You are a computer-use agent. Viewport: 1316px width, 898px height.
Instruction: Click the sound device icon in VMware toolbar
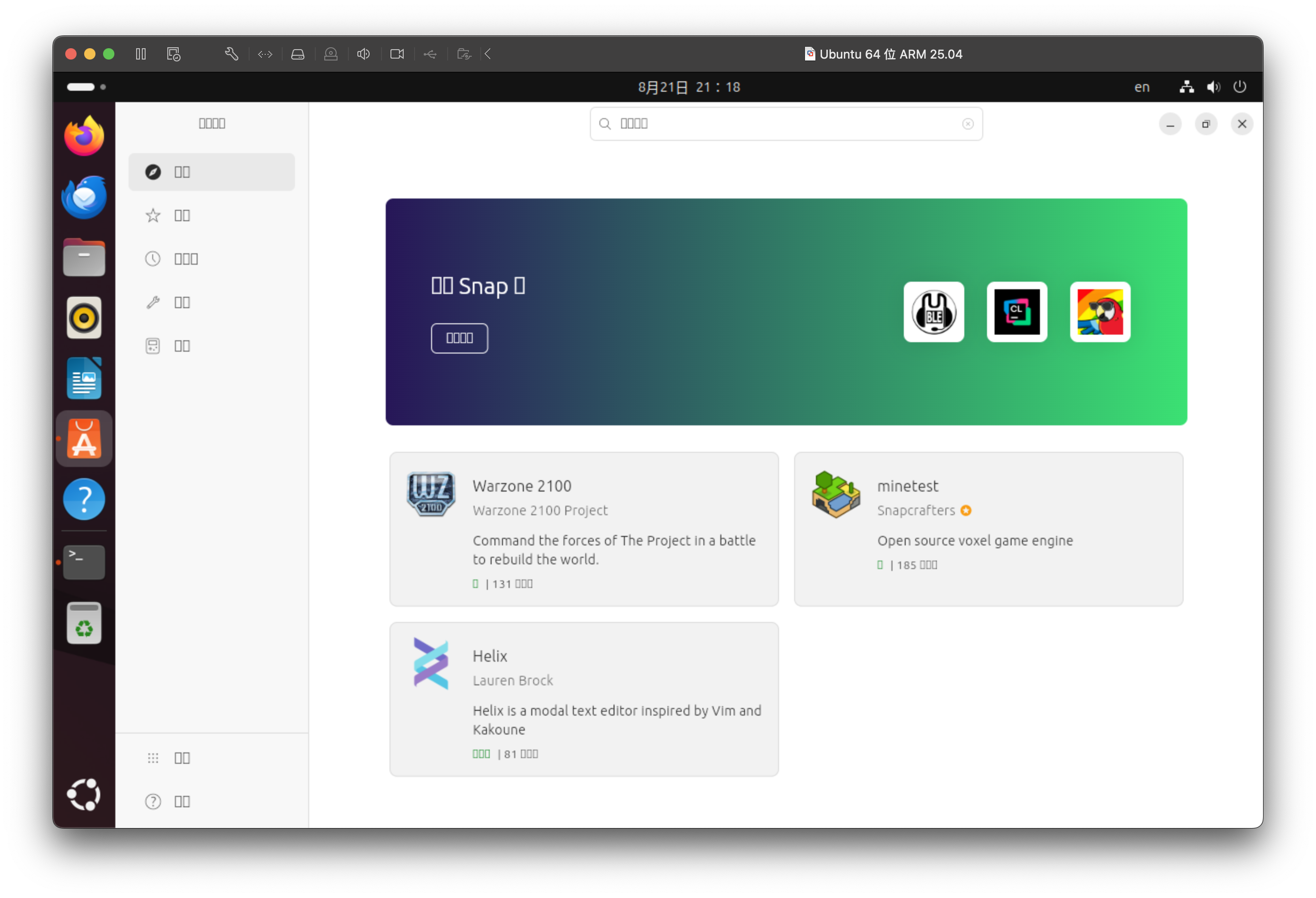pyautogui.click(x=364, y=54)
